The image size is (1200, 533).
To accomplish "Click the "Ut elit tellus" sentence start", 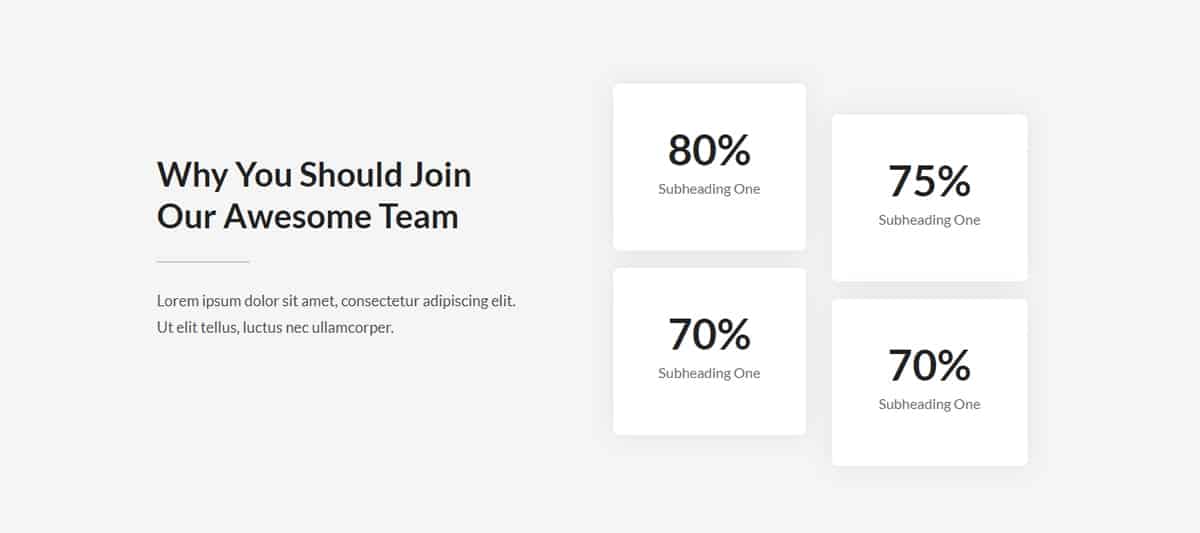I will click(197, 327).
